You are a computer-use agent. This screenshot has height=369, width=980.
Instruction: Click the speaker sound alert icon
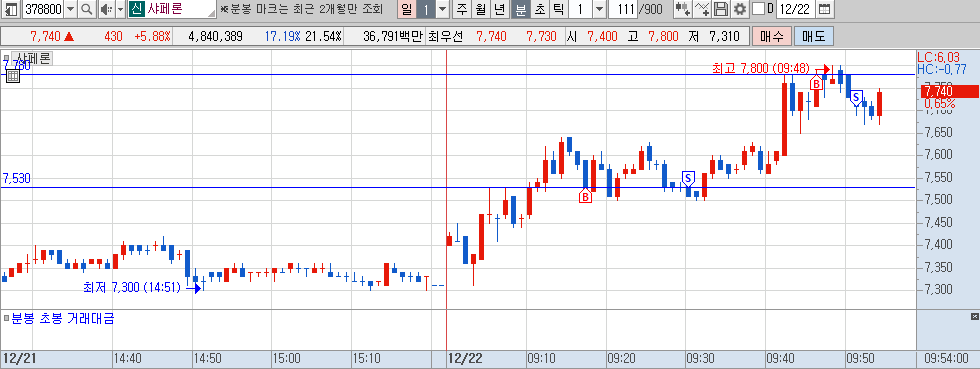105,9
